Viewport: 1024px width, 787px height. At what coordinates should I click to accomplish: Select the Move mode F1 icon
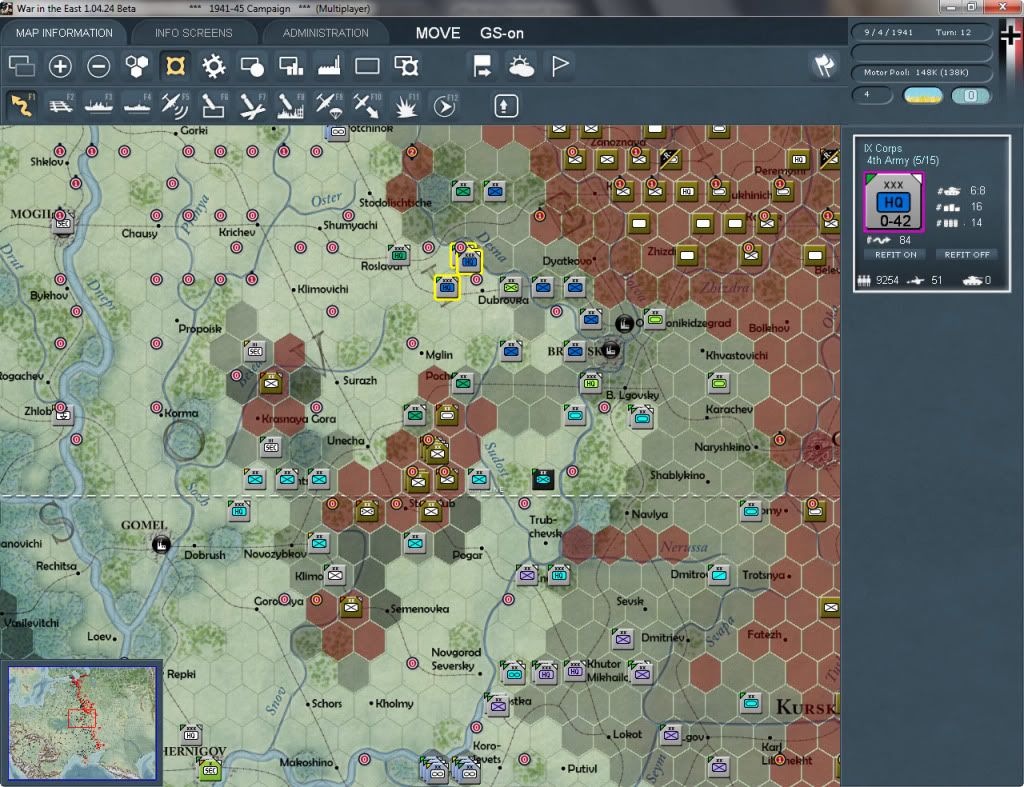[22, 105]
